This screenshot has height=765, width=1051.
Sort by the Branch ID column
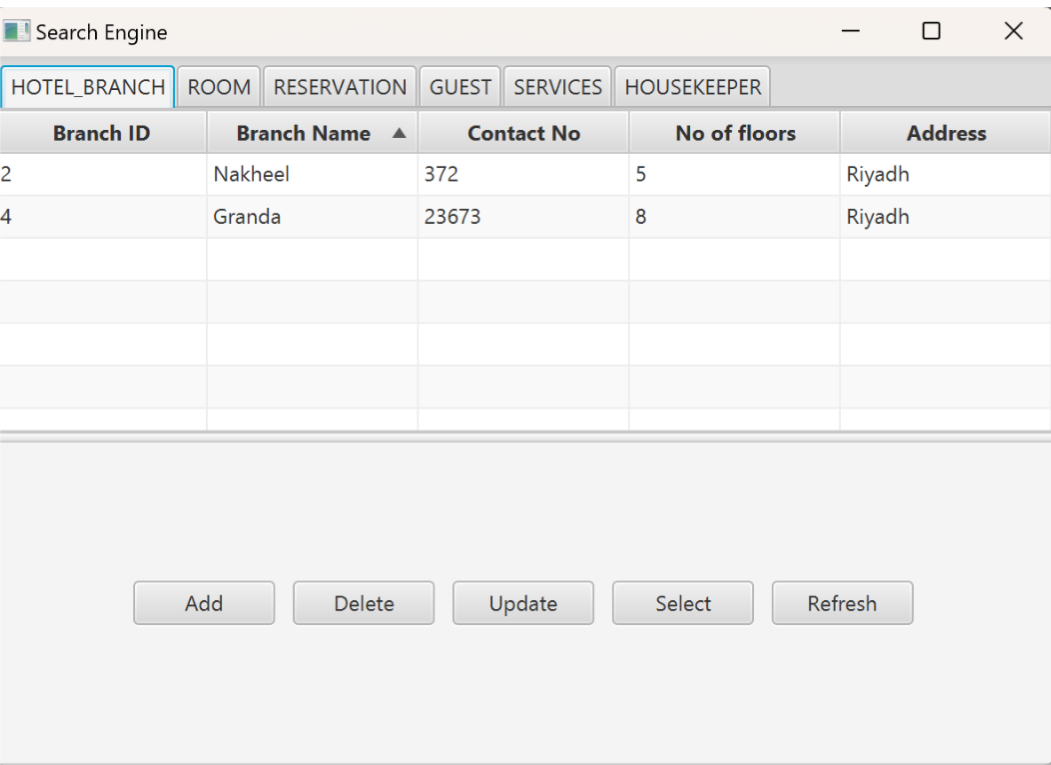[100, 132]
